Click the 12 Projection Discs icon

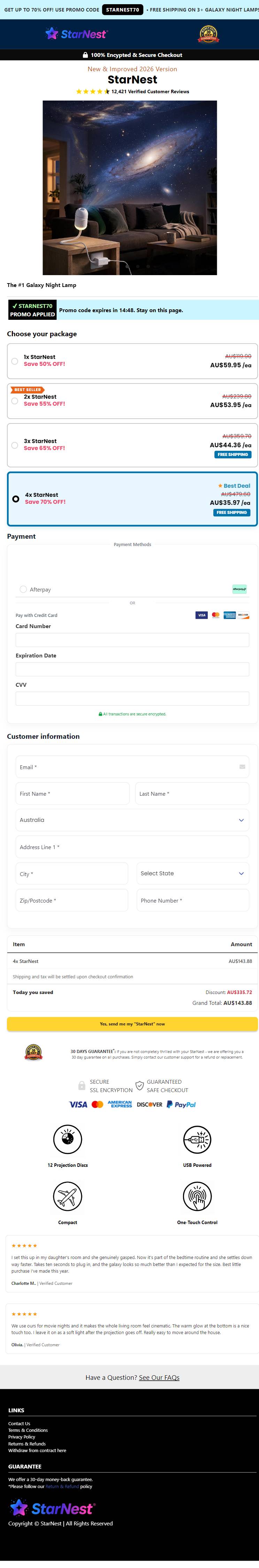(68, 1139)
